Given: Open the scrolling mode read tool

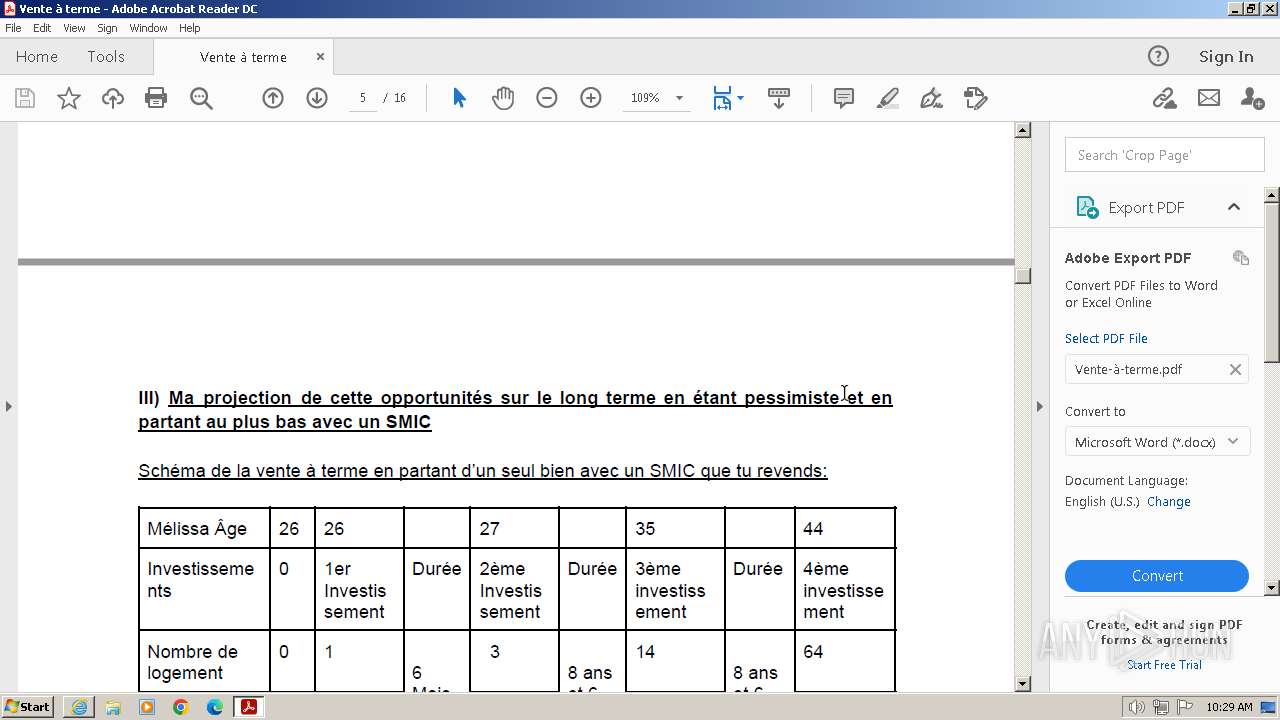Looking at the screenshot, I should click(x=779, y=98).
